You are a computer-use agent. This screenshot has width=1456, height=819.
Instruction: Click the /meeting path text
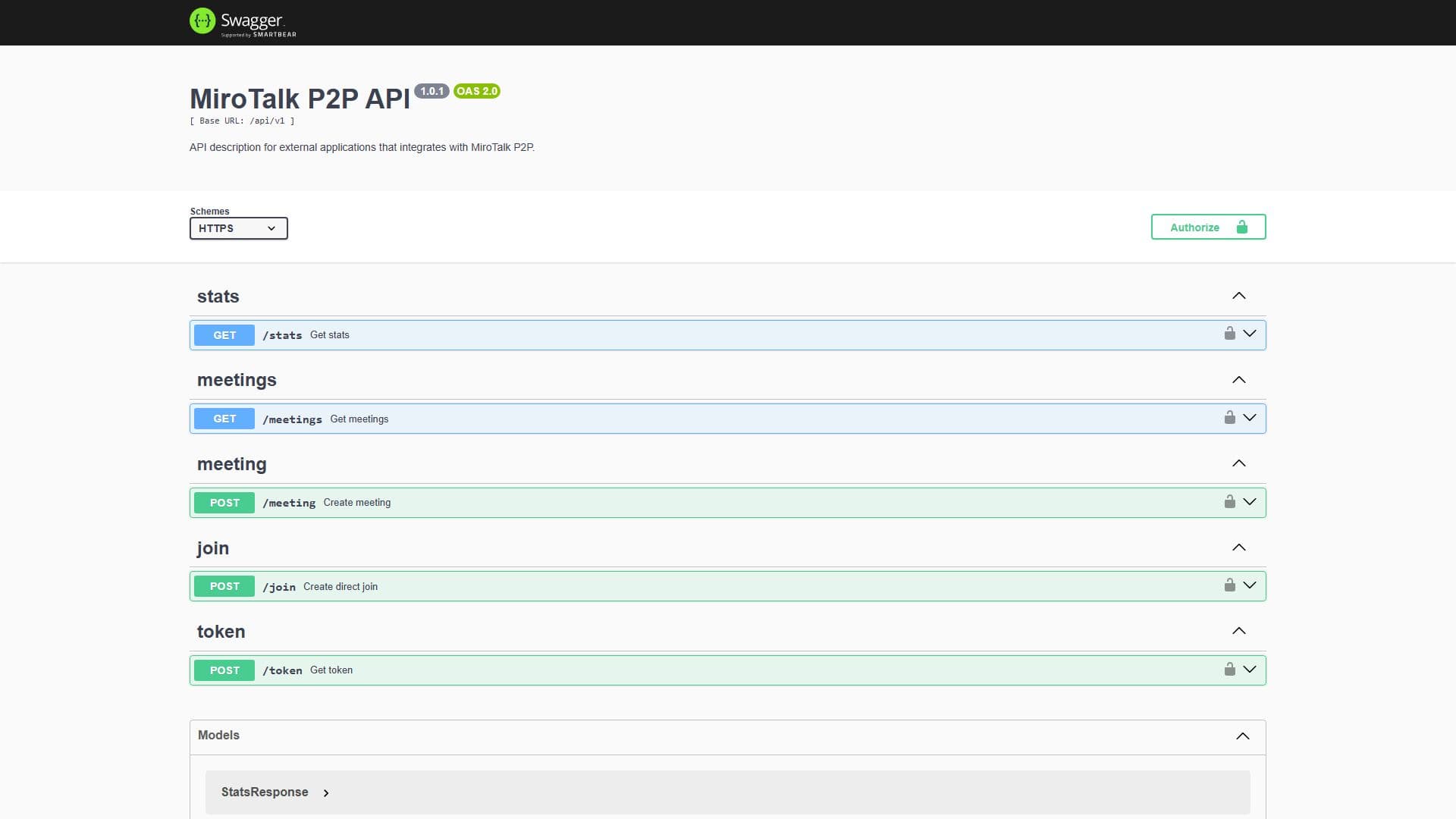289,503
